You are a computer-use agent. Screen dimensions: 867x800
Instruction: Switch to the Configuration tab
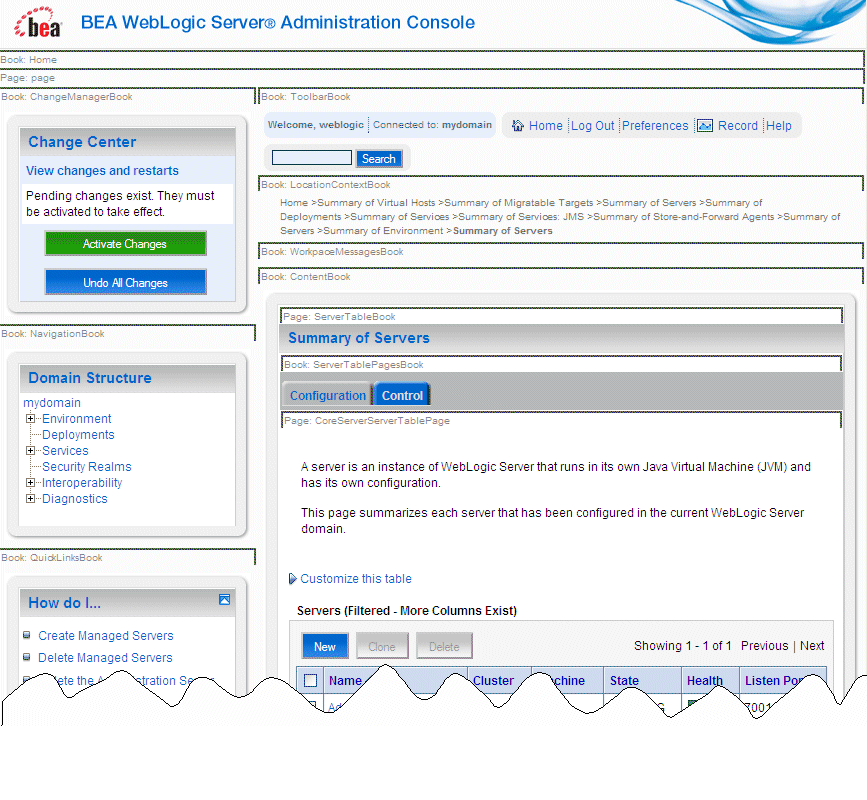coord(326,395)
